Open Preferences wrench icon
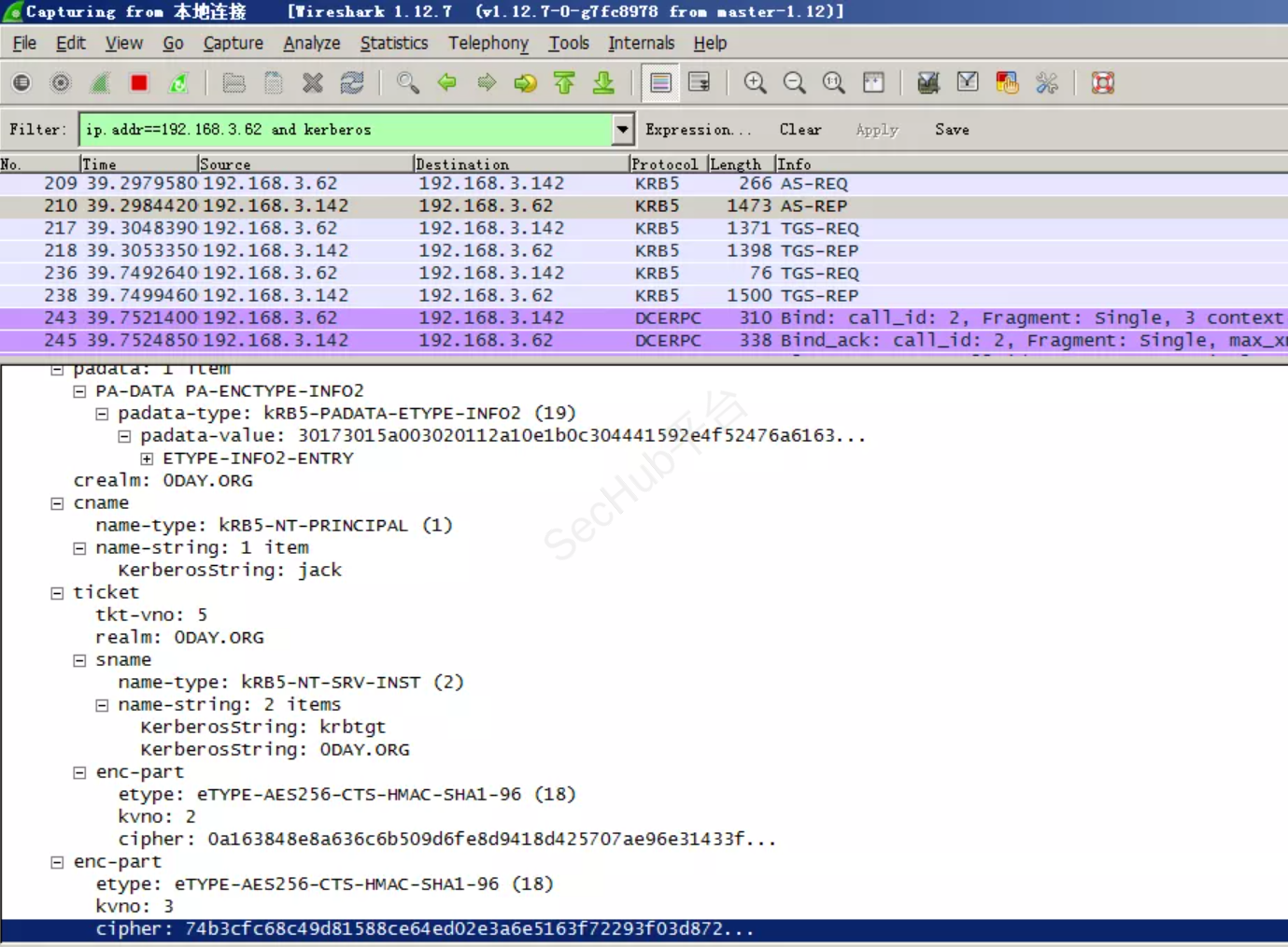 1047,83
